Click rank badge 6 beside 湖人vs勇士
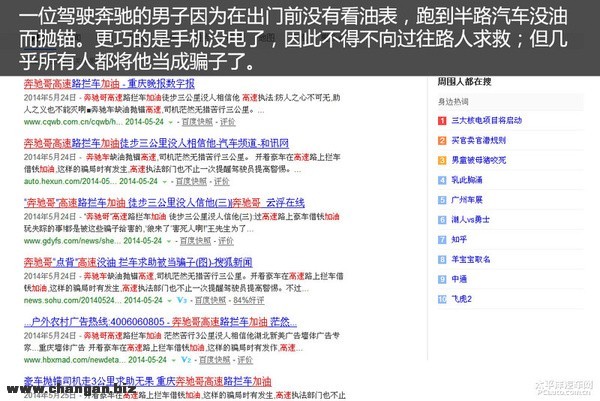Viewport: 600px width, 401px height. click(442, 220)
